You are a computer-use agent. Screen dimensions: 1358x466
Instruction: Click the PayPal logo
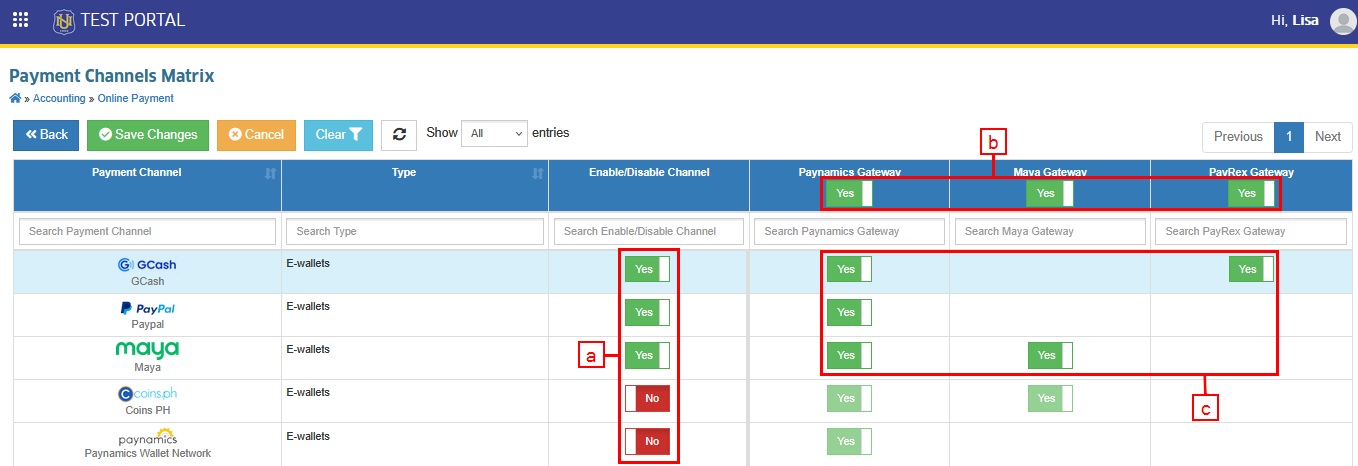pyautogui.click(x=147, y=308)
